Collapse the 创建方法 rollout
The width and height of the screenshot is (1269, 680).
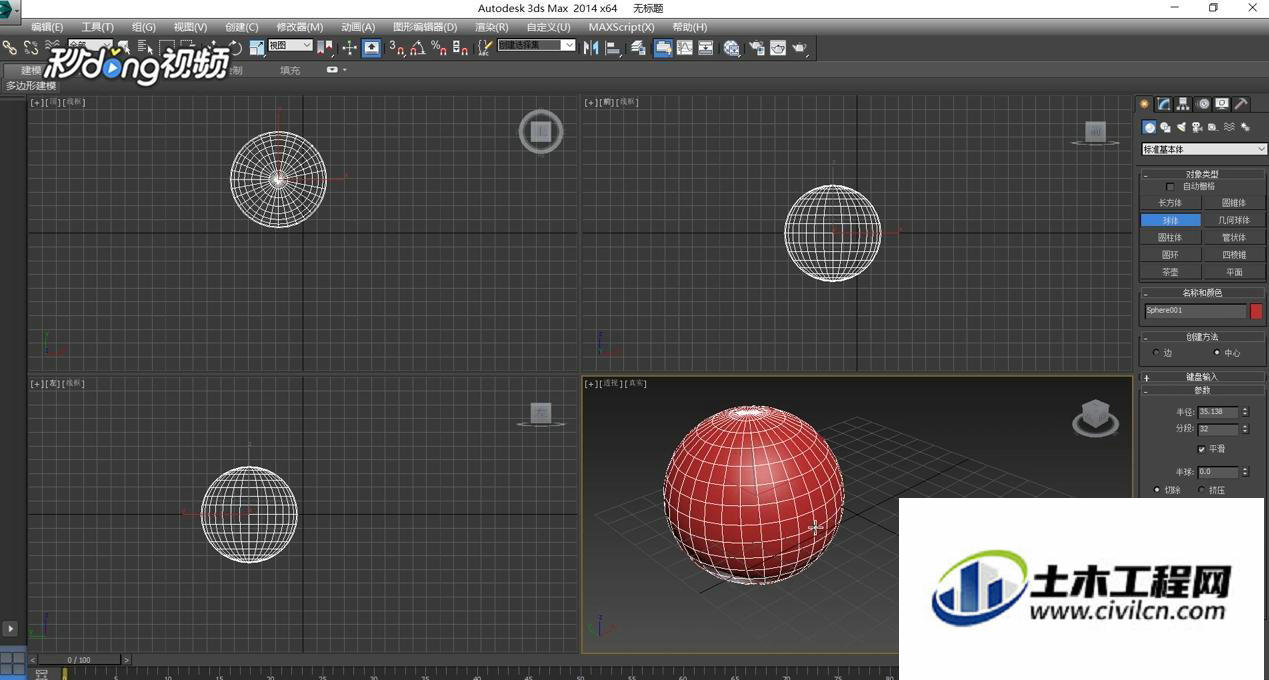tap(1203, 337)
